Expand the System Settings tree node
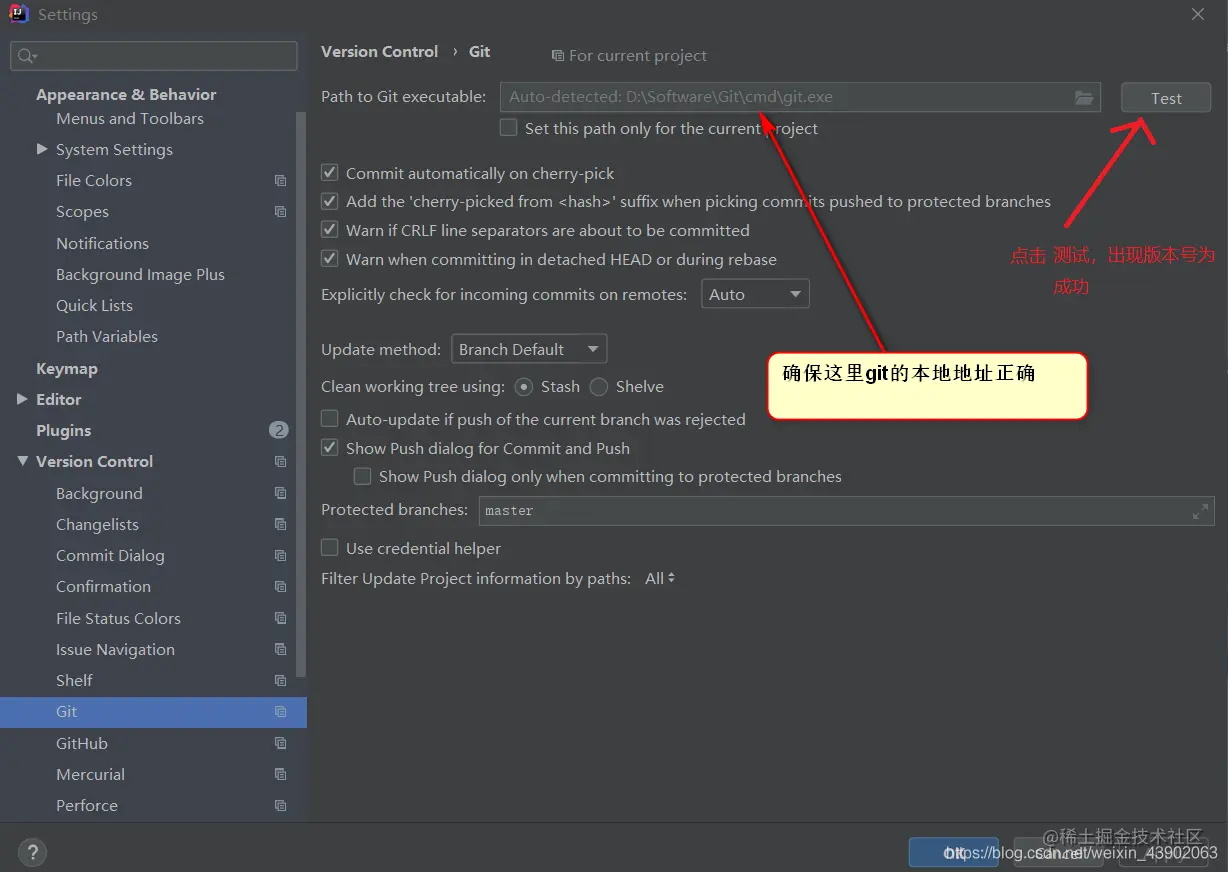This screenshot has width=1228, height=872. point(42,149)
